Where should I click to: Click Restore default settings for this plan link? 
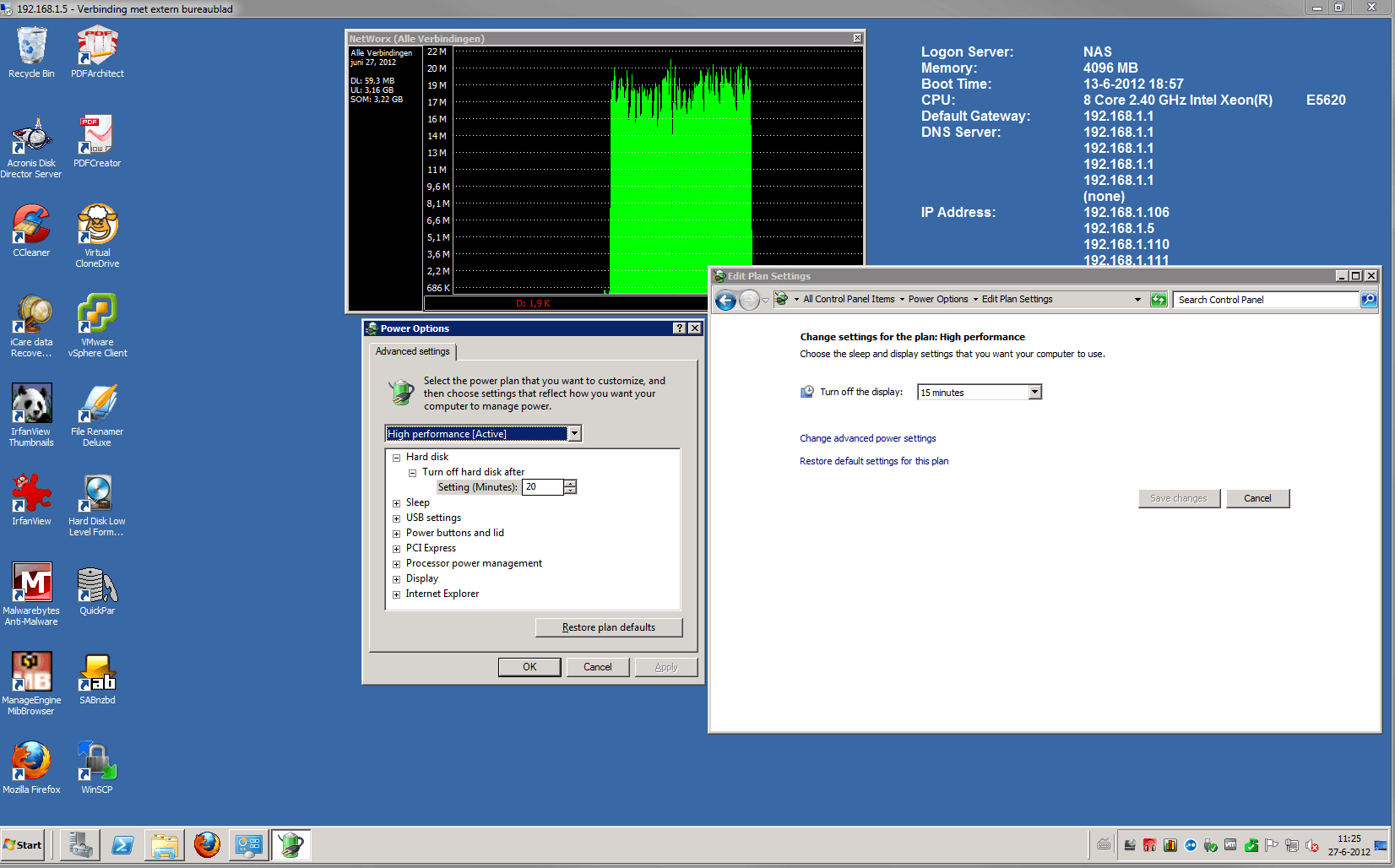[874, 461]
